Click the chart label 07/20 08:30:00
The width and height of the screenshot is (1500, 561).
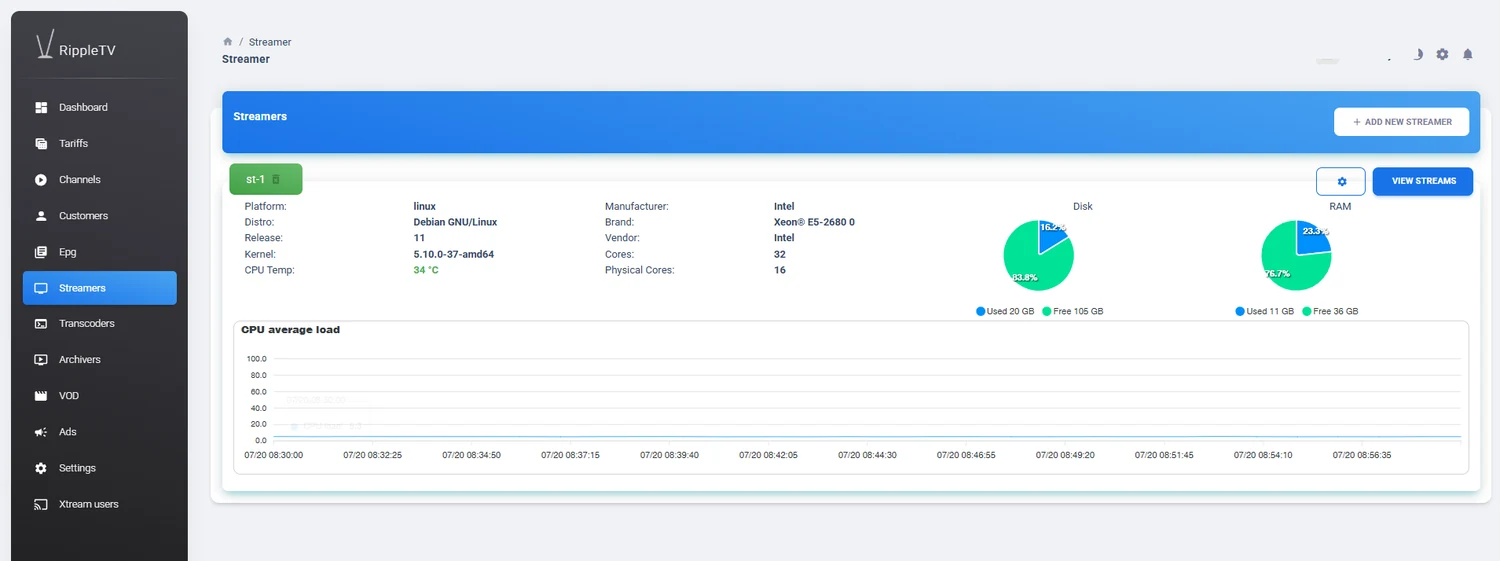[x=274, y=454]
